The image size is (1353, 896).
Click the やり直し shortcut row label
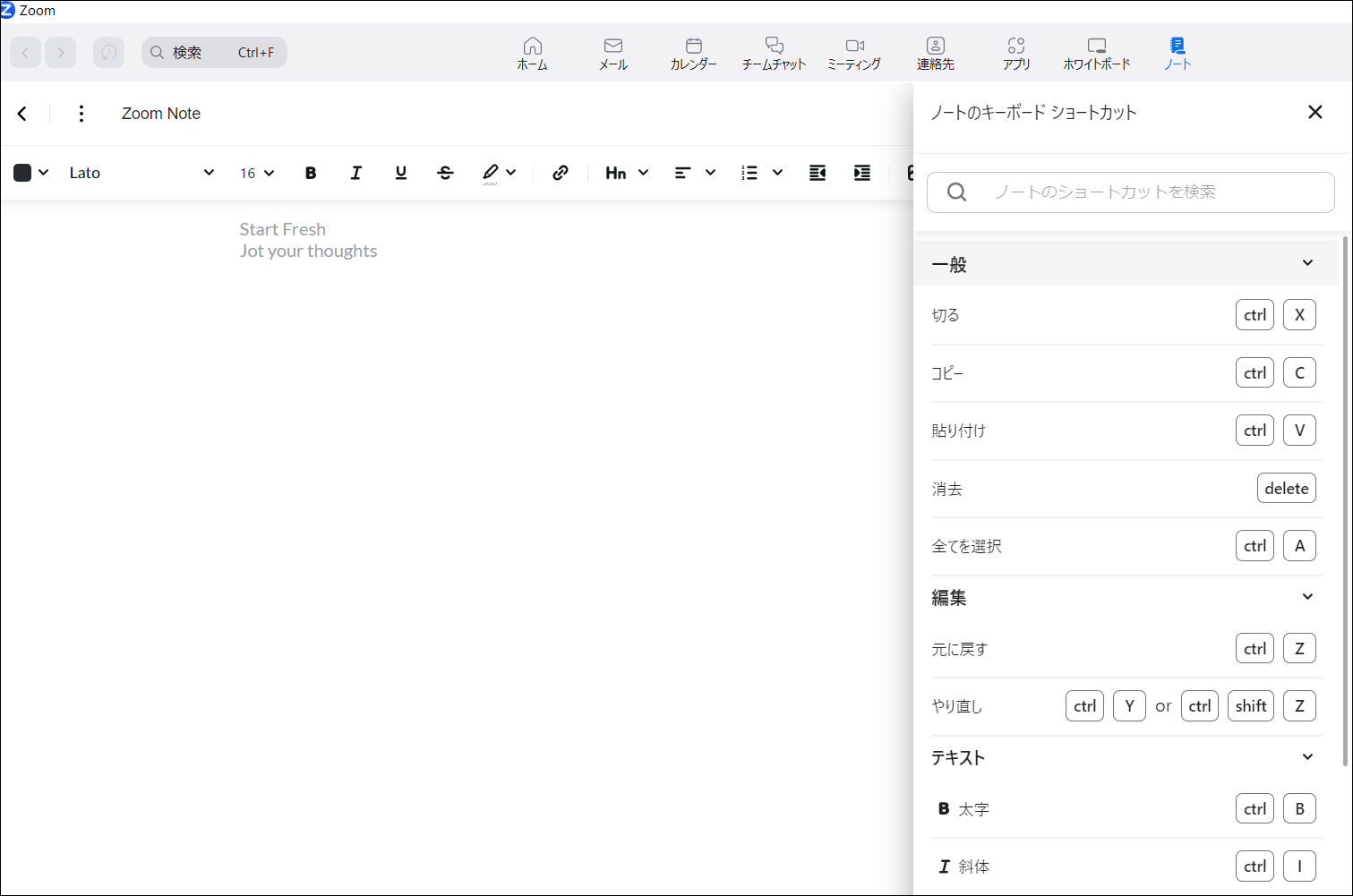(x=956, y=706)
